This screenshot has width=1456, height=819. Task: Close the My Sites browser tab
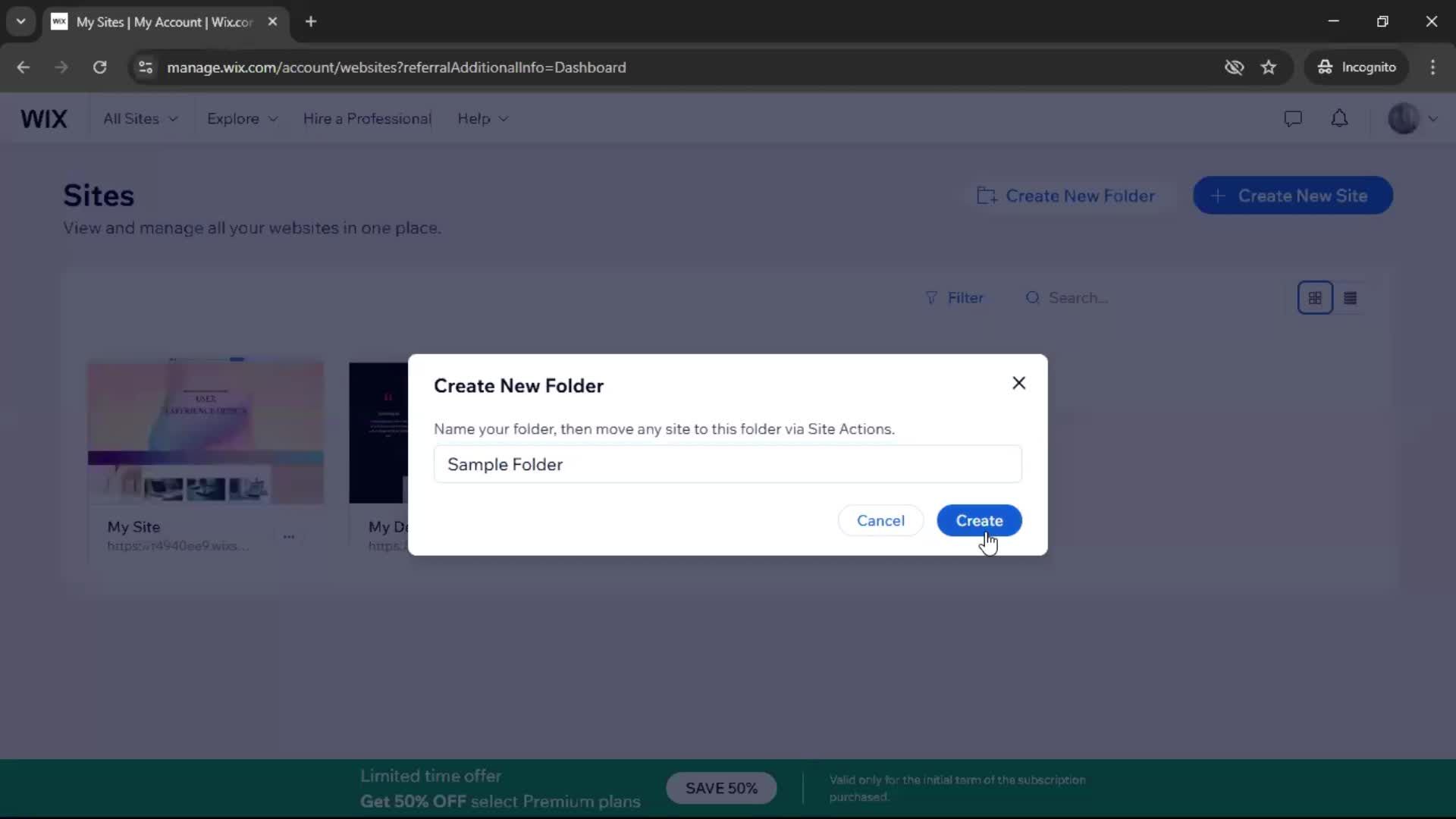tap(272, 22)
